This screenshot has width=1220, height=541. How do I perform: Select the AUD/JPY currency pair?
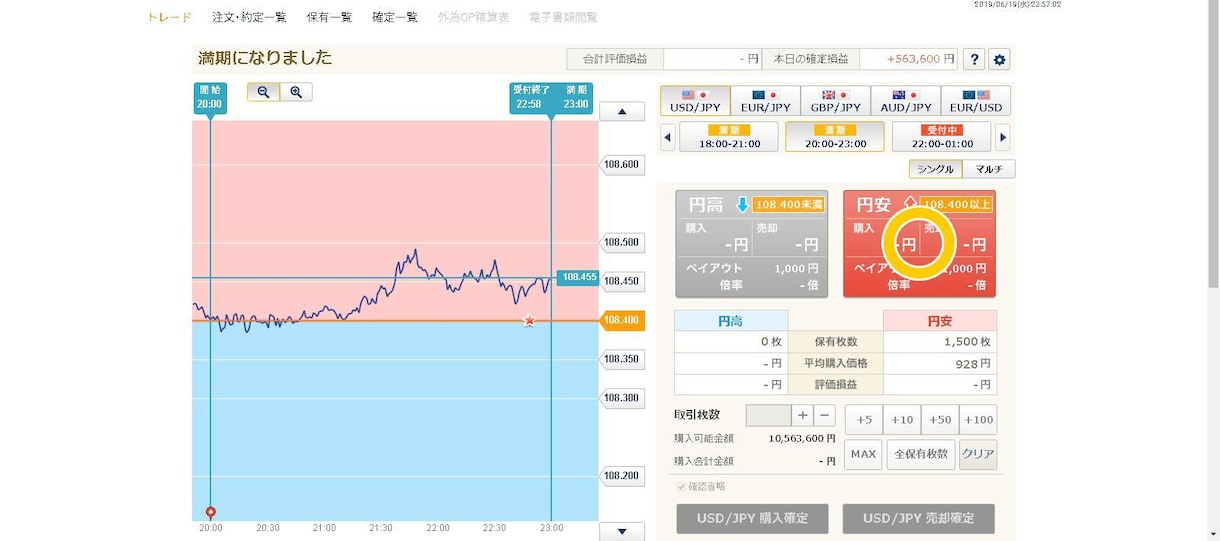click(905, 101)
